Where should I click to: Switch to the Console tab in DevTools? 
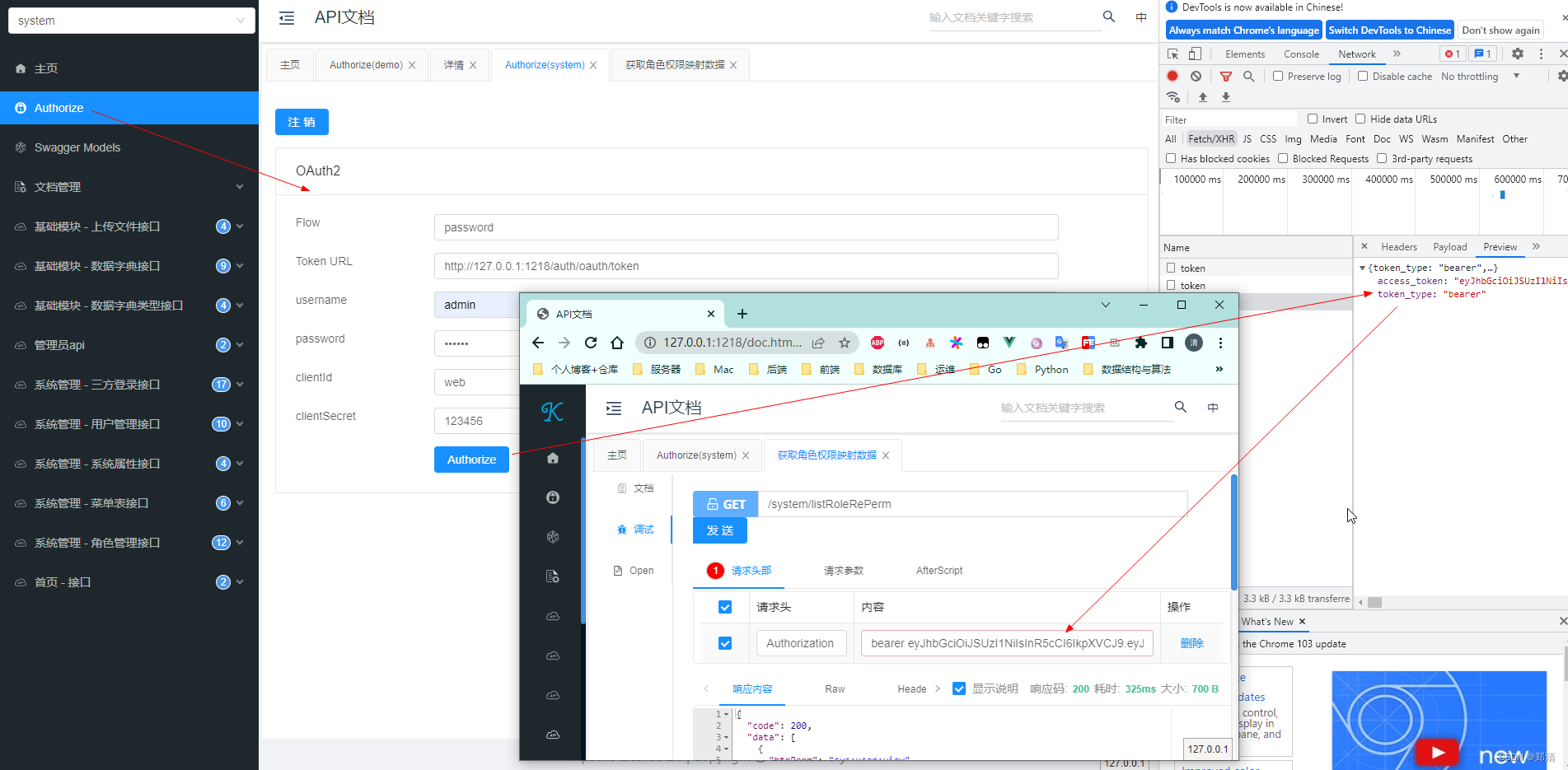(x=1301, y=54)
